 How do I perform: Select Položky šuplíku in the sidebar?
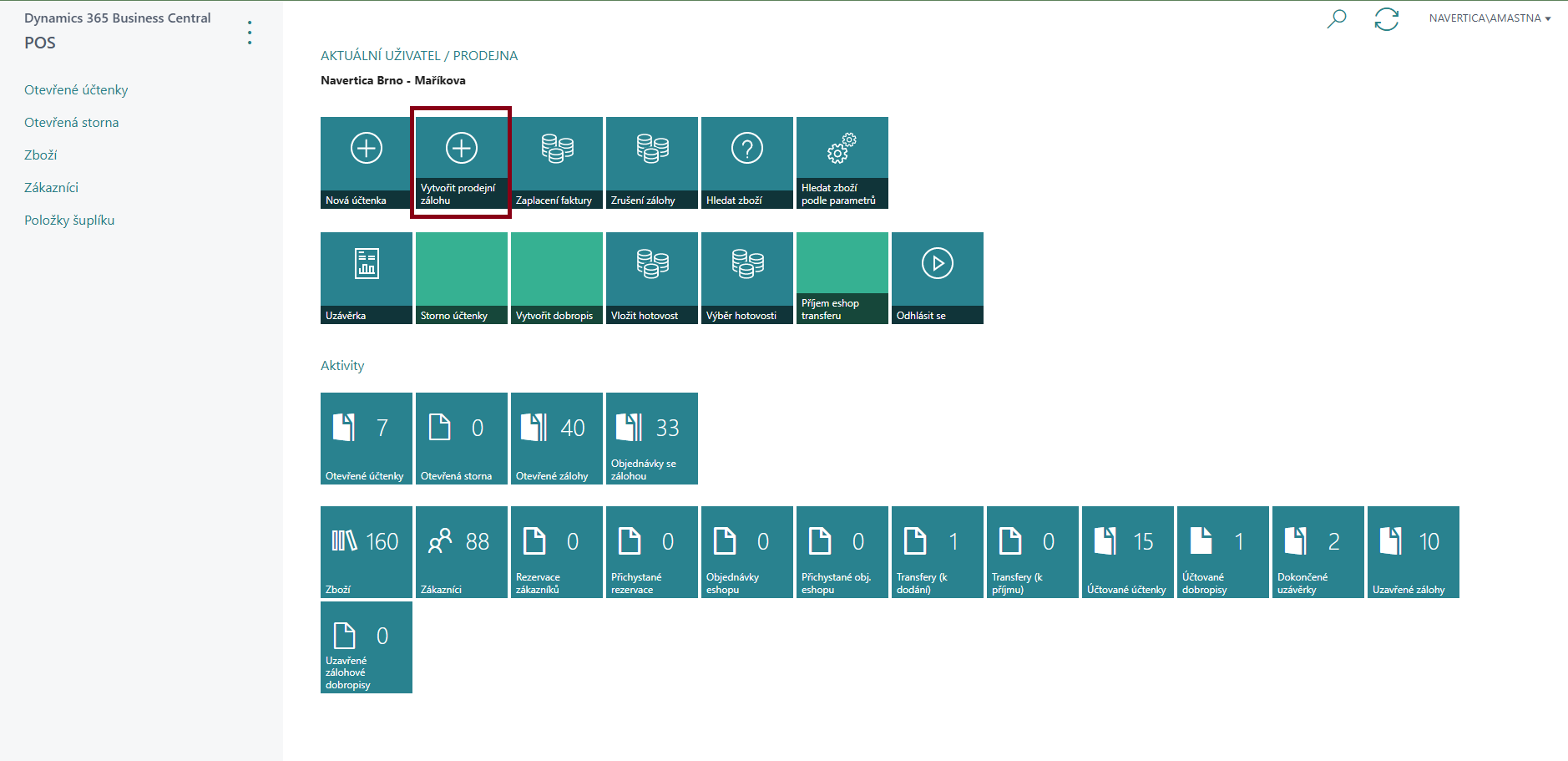pyautogui.click(x=69, y=221)
